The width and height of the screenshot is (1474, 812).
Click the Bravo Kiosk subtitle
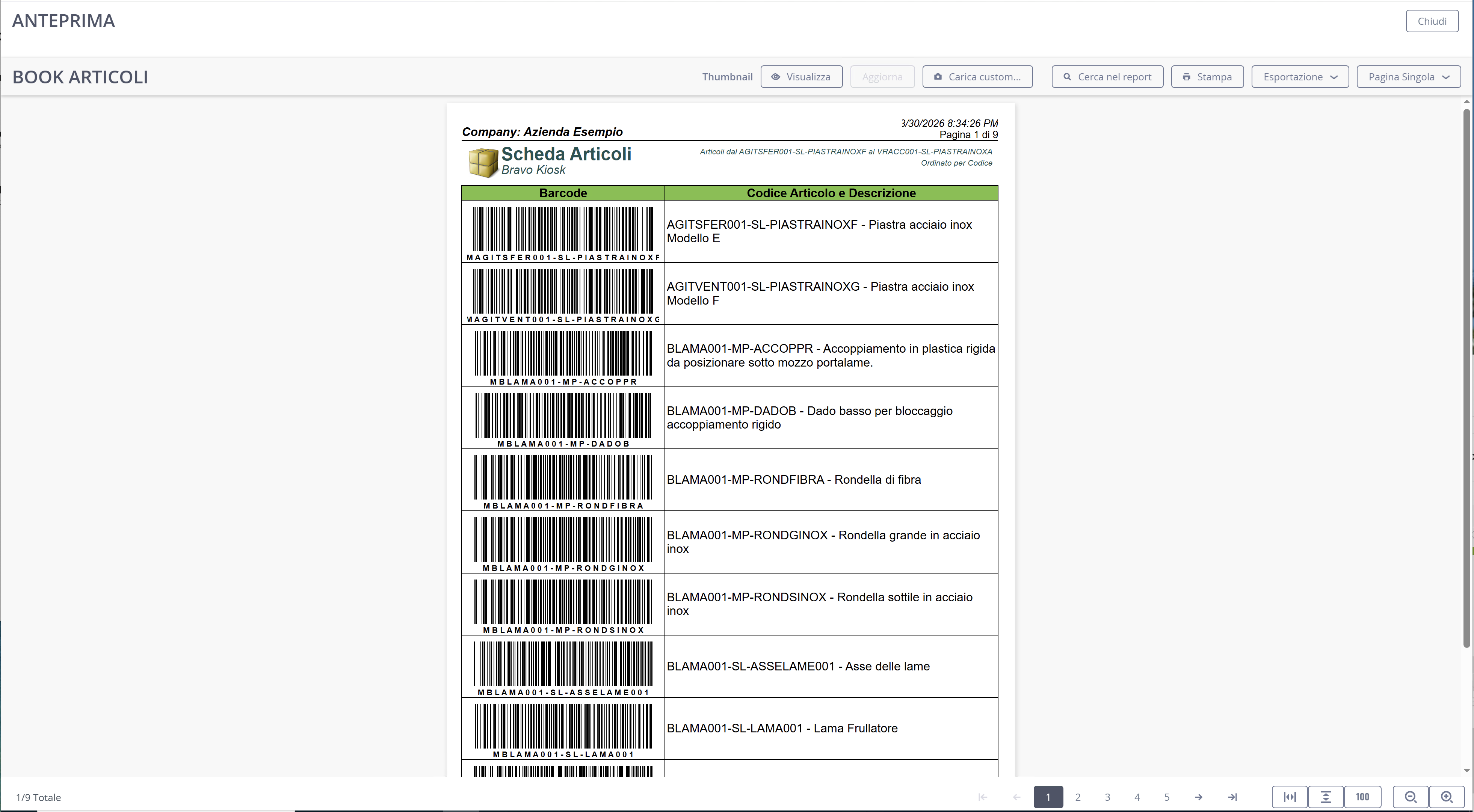click(x=533, y=170)
